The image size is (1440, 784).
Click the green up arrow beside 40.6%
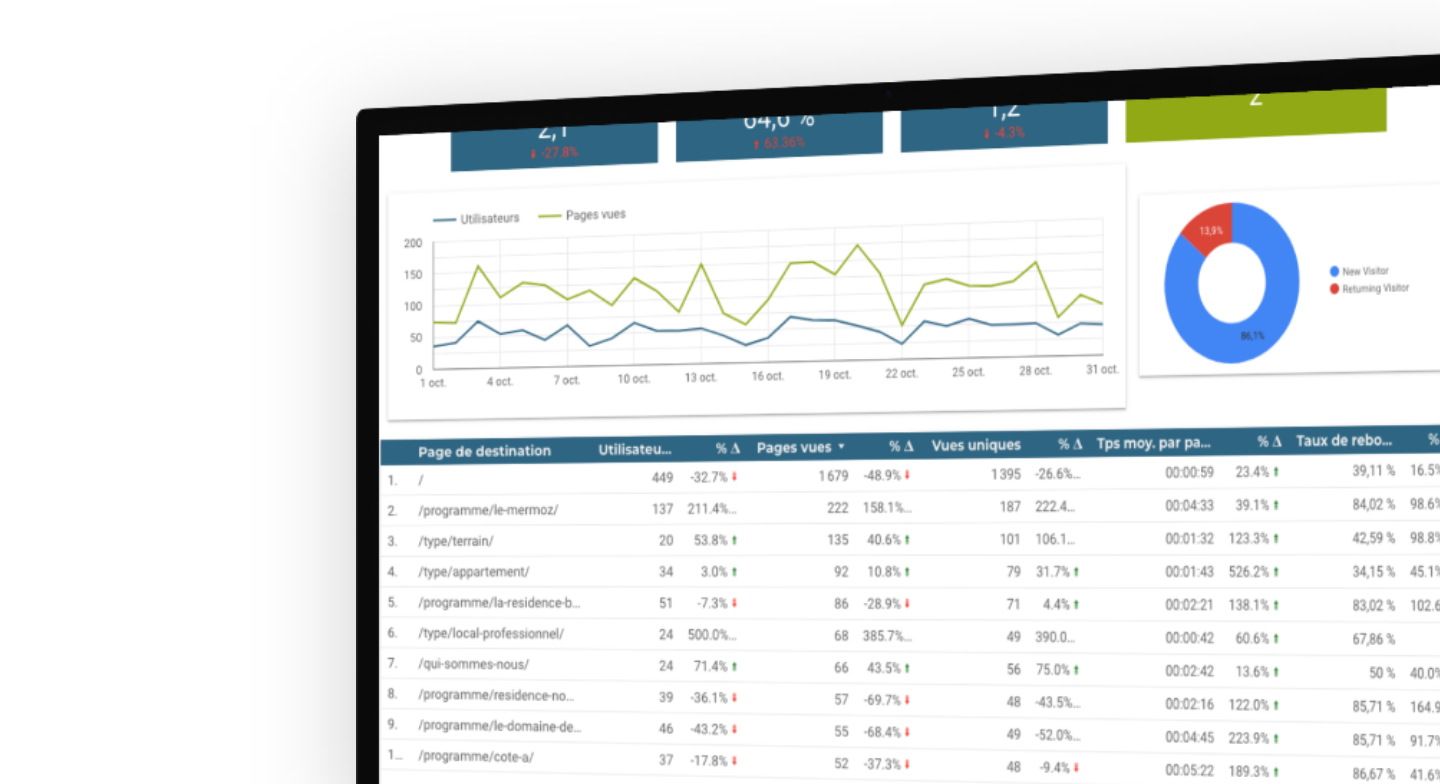pyautogui.click(x=908, y=540)
